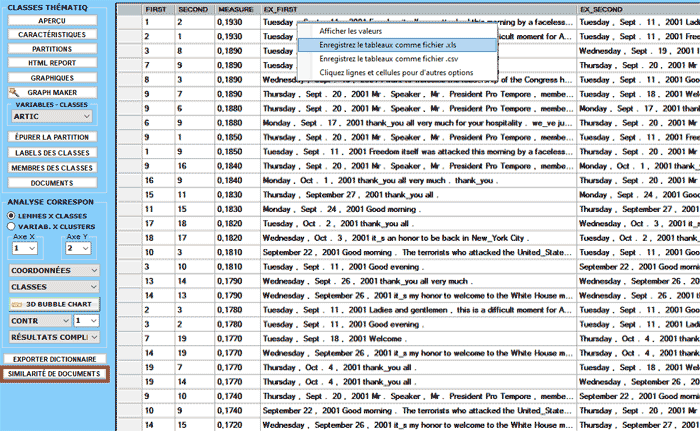Viewport: 700px width, 431px height.
Task: Expand the Coordonnées dropdown
Action: point(54,271)
